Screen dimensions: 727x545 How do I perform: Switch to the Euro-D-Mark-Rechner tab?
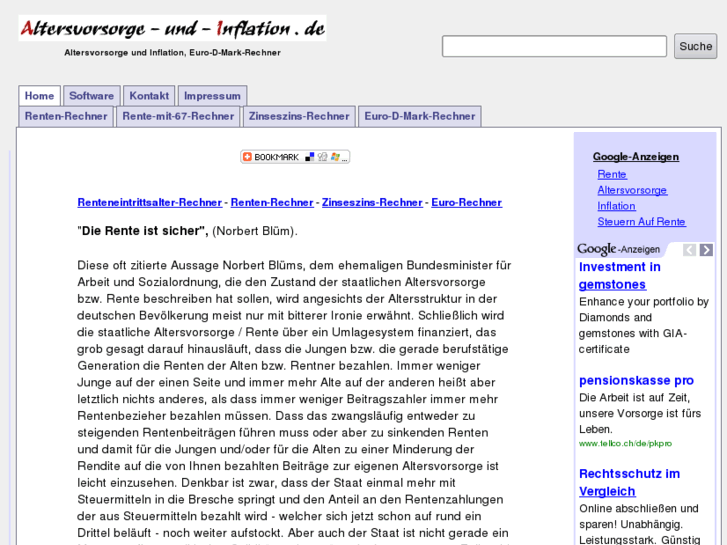pos(420,116)
